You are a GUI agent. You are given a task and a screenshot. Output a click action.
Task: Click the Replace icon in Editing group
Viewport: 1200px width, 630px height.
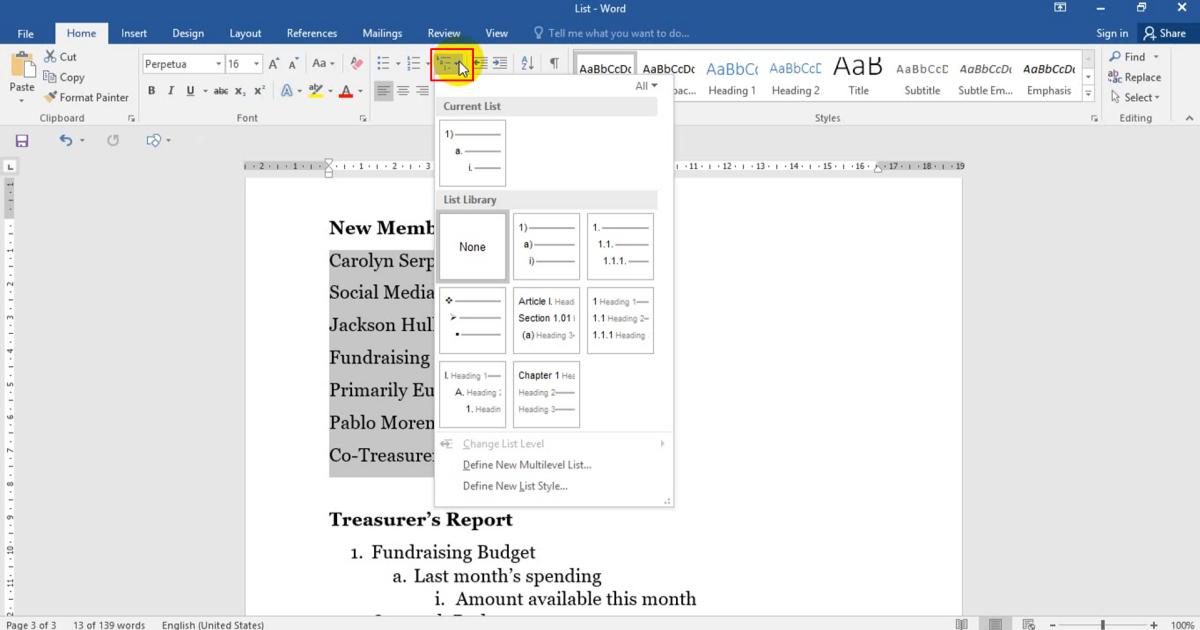1115,77
